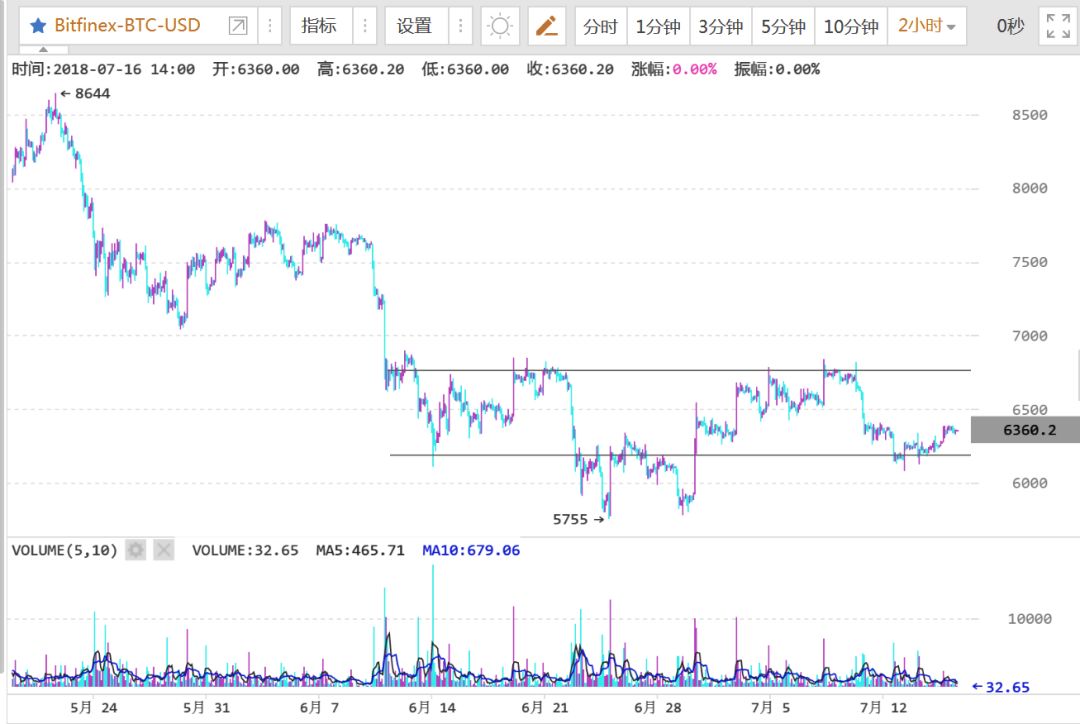Viewport: 1080px width, 724px height.
Task: Open the dots menu next to 指标
Action: coord(365,26)
